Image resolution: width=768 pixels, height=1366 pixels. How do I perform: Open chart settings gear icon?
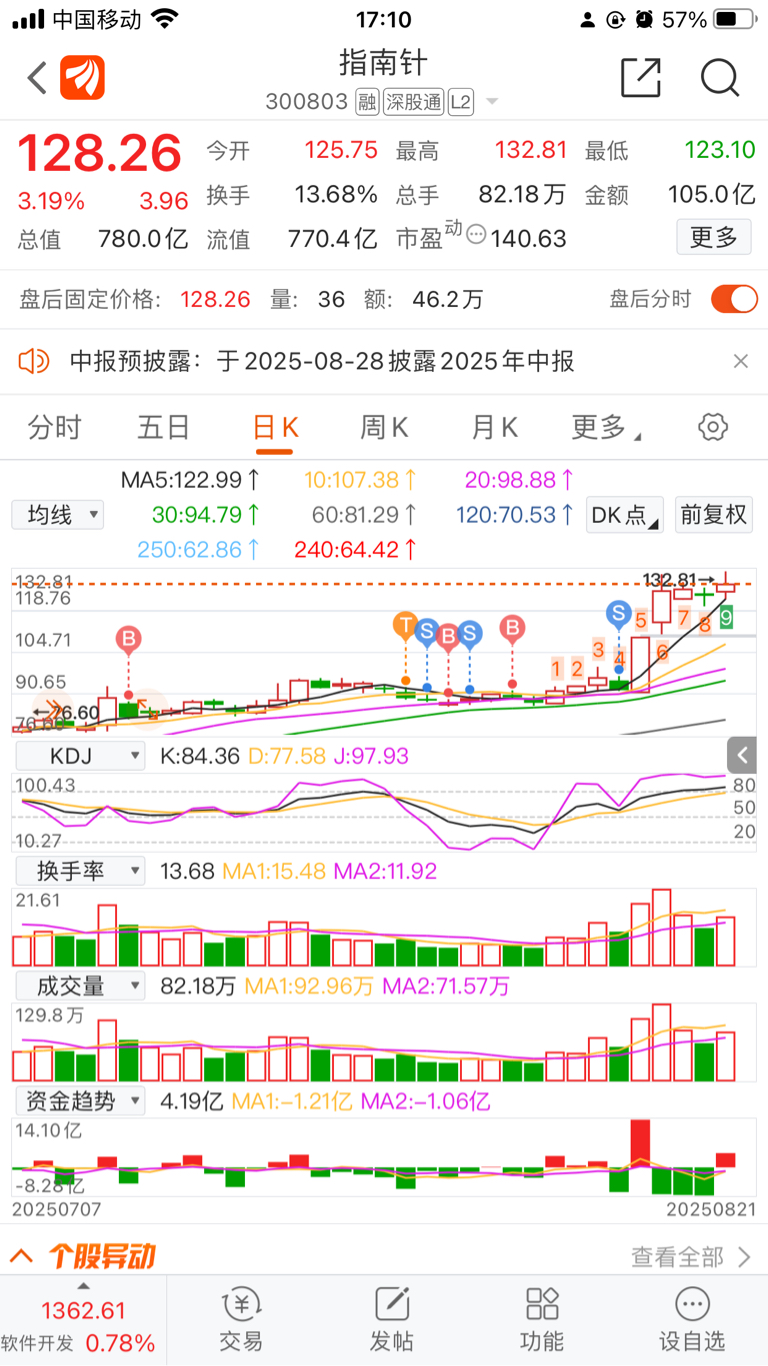712,428
